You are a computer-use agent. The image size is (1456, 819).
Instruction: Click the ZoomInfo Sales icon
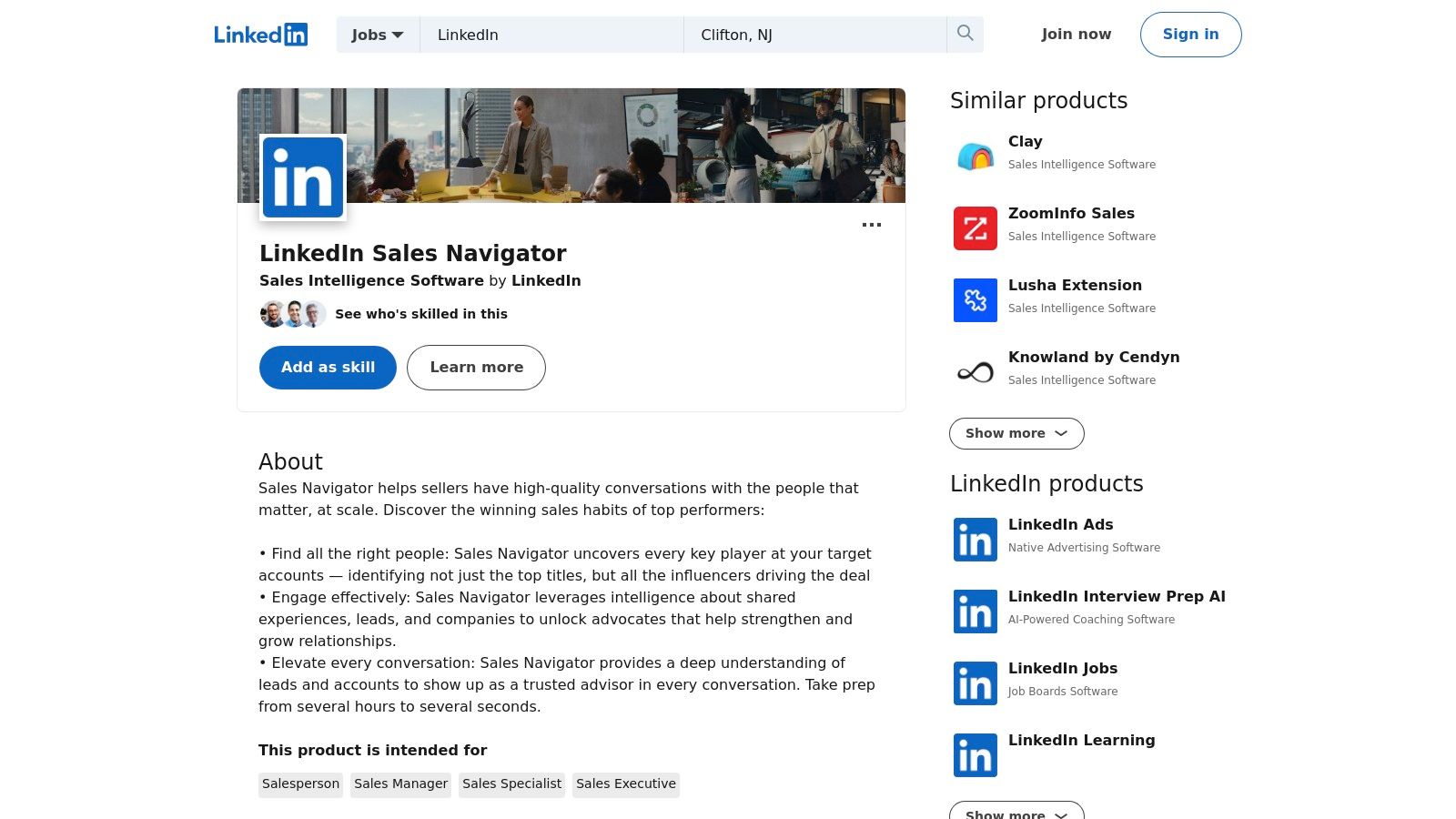(975, 228)
